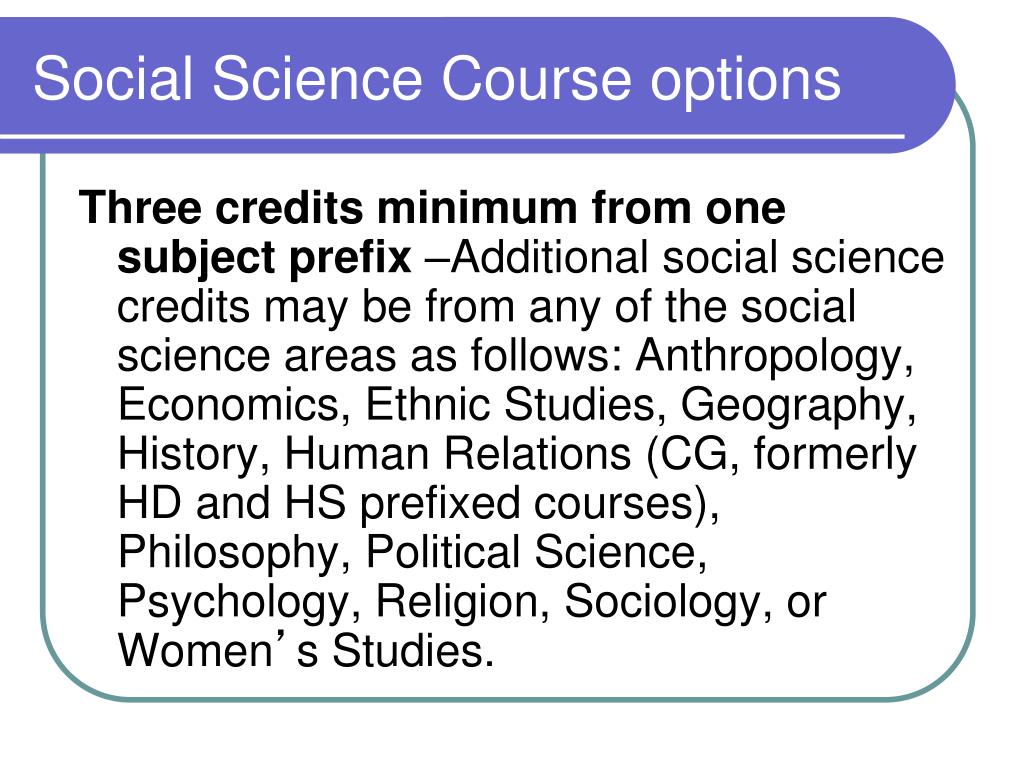Image resolution: width=1024 pixels, height=768 pixels.
Task: Click the 'CG' prefix in parentheses
Action: (693, 453)
